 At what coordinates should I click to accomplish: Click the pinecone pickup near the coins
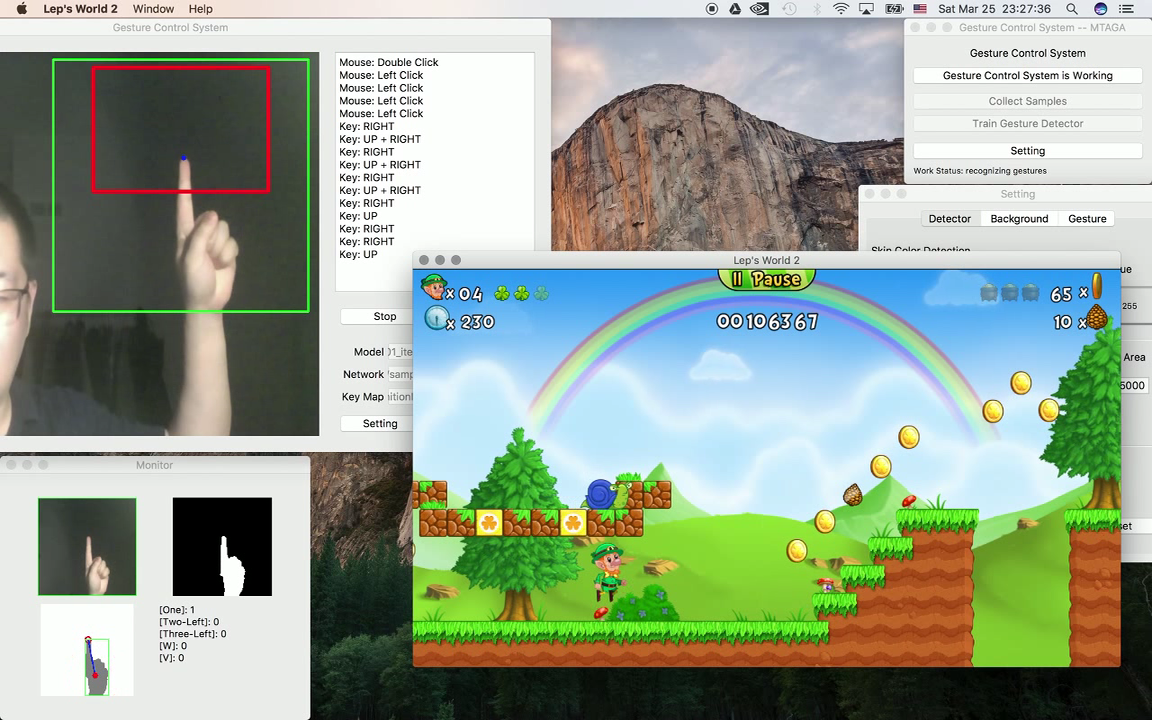point(852,494)
